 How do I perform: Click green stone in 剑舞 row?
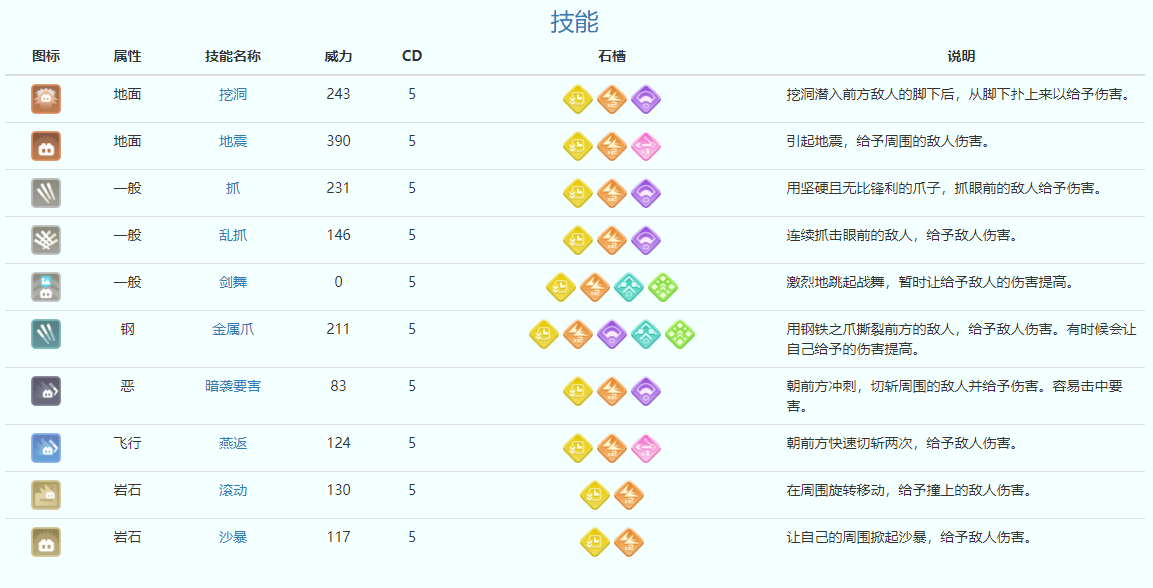[x=663, y=288]
